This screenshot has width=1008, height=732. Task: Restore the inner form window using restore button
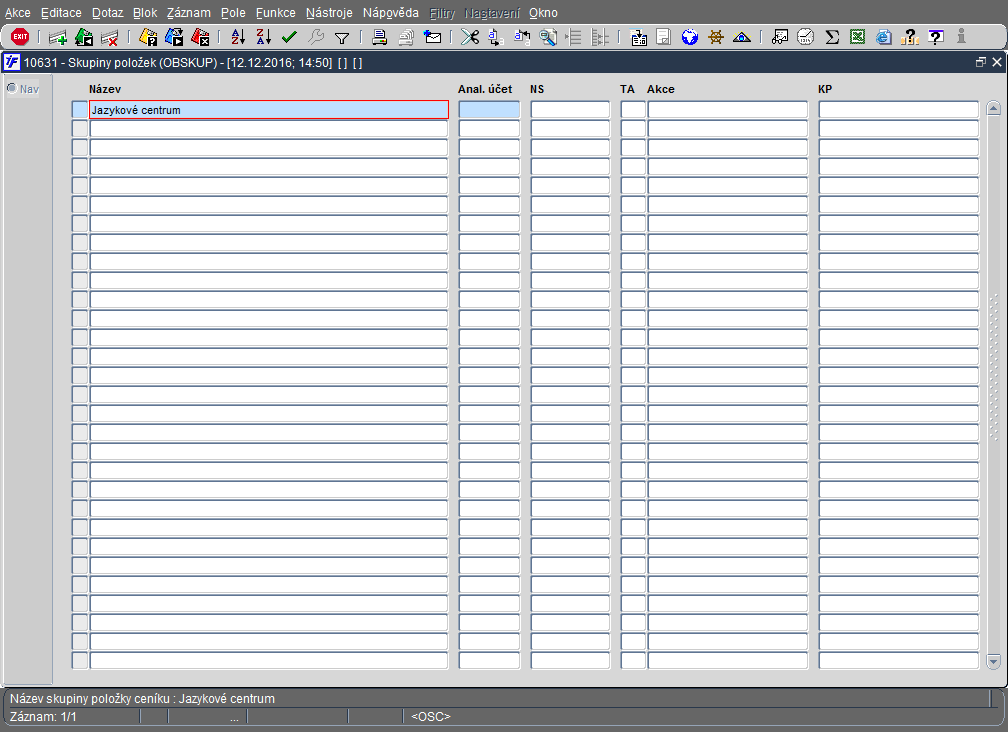point(980,62)
